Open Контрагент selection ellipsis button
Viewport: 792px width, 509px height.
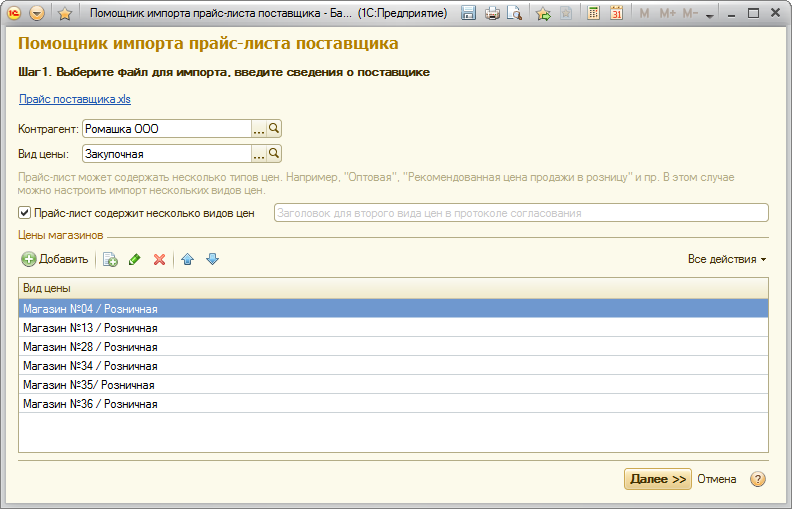point(259,129)
